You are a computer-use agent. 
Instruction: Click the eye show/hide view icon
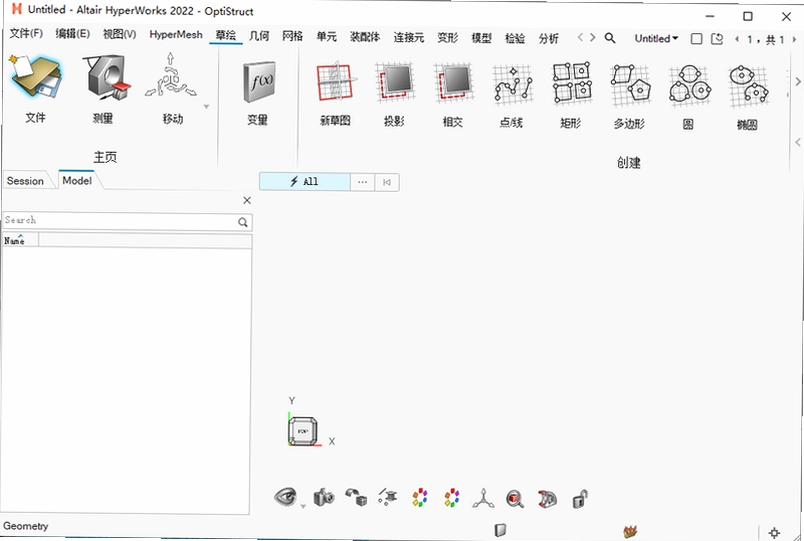pos(286,496)
